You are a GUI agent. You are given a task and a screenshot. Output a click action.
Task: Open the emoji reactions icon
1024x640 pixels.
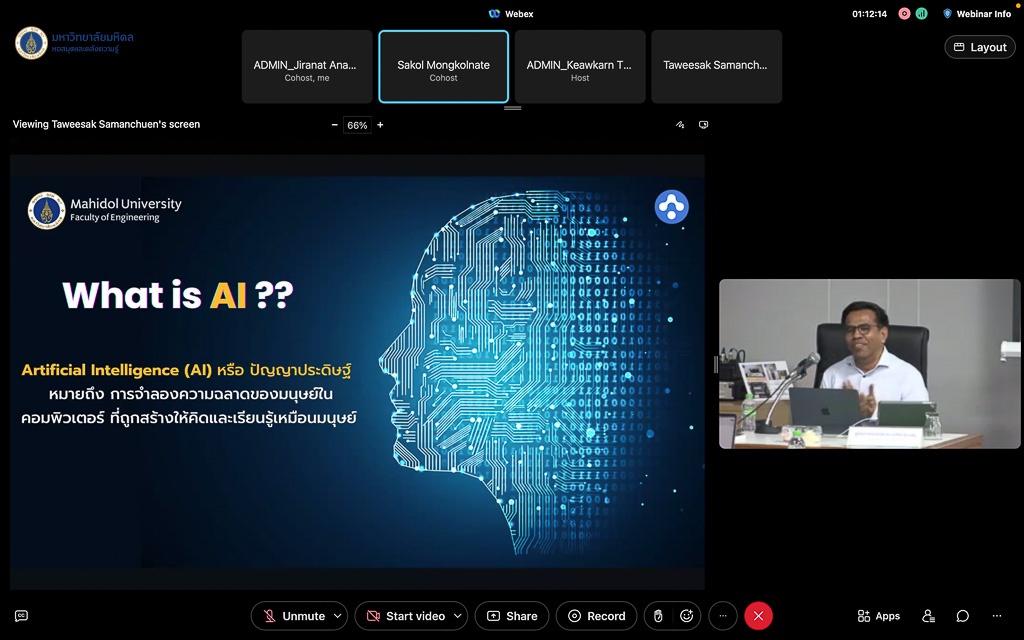[687, 616]
